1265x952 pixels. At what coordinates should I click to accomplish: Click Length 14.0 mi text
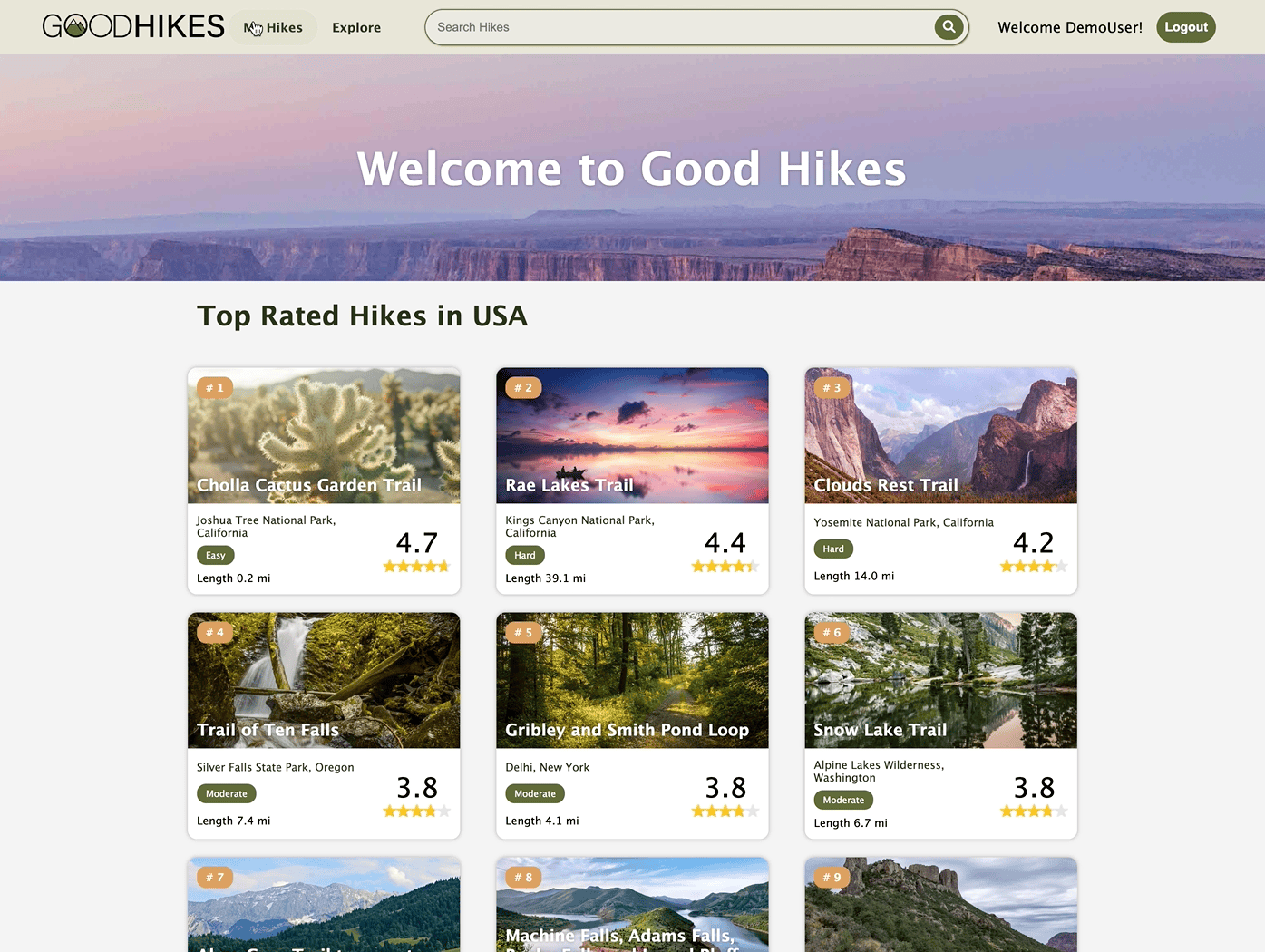click(x=853, y=576)
